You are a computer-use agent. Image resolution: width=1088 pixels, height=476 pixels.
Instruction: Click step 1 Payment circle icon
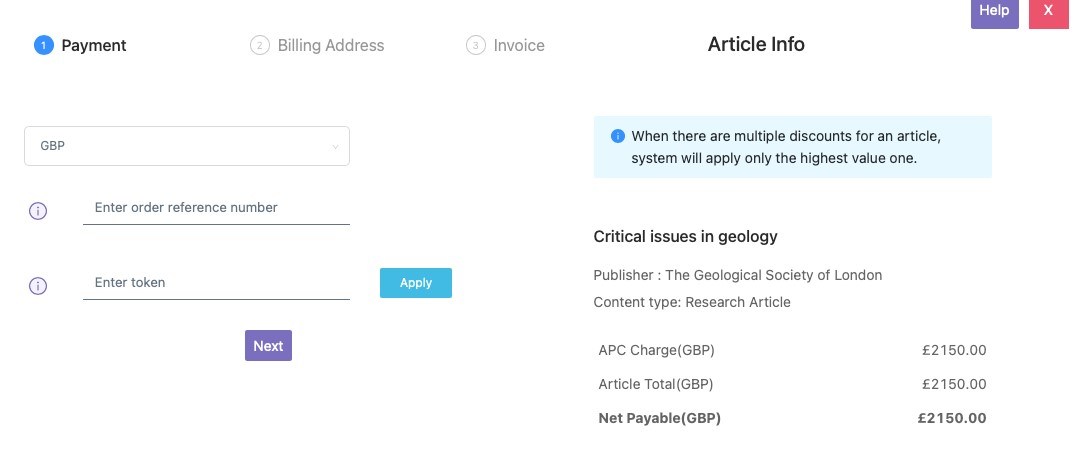point(43,45)
